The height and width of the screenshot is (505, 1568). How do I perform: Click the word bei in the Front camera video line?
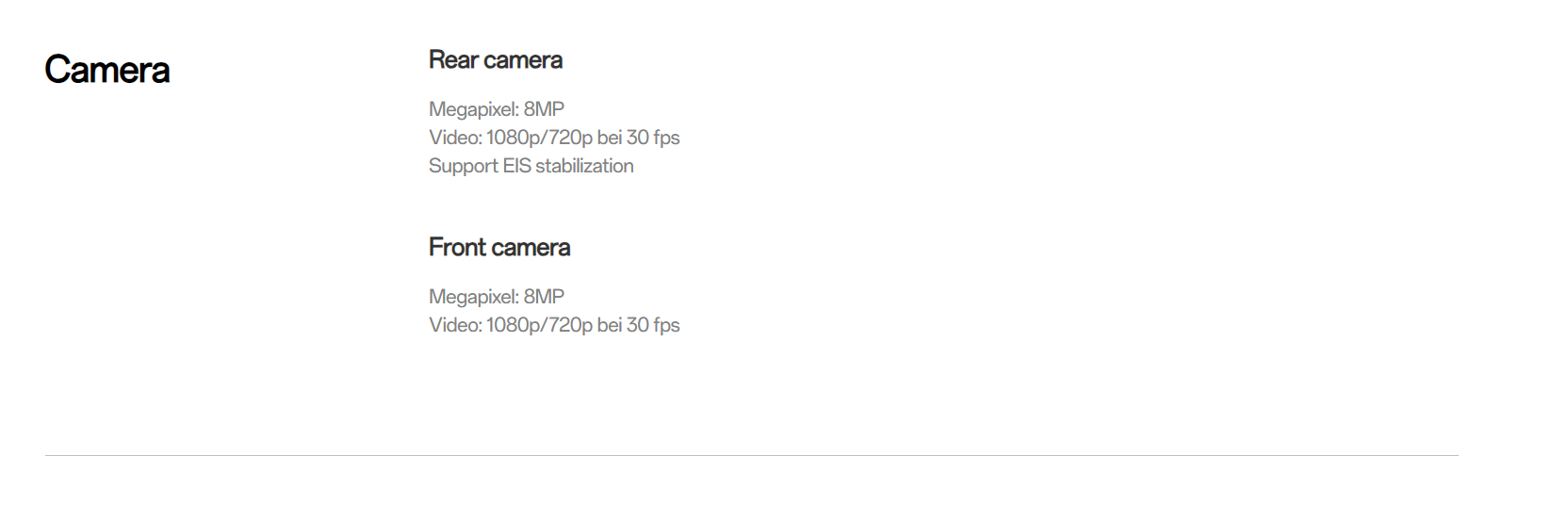[610, 325]
